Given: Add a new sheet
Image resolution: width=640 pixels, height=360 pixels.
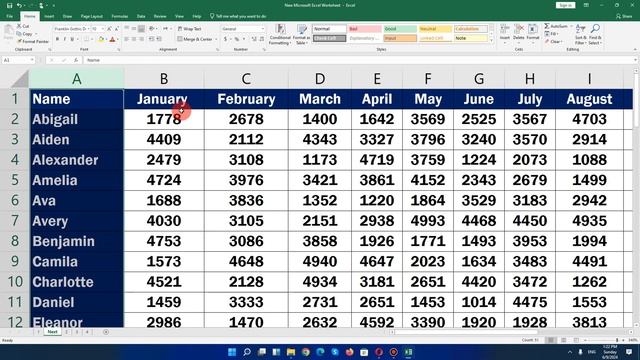Looking at the screenshot, I should click(x=106, y=332).
